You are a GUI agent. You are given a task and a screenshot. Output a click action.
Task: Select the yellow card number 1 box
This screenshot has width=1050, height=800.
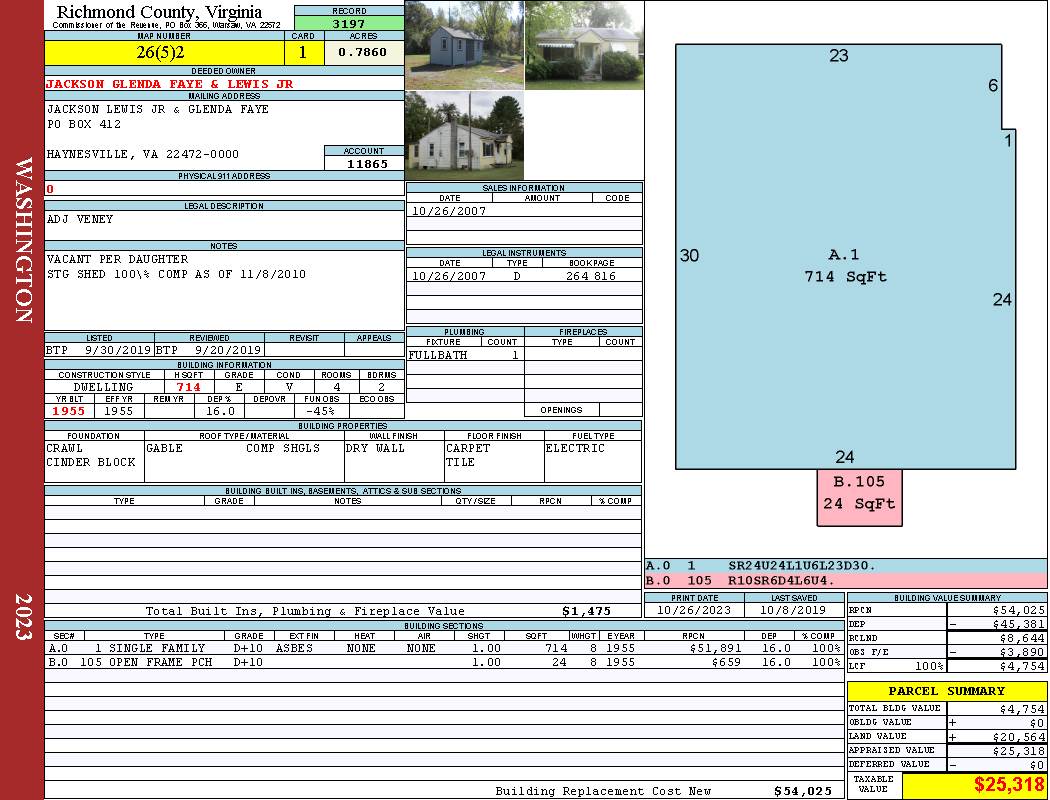pyautogui.click(x=303, y=52)
